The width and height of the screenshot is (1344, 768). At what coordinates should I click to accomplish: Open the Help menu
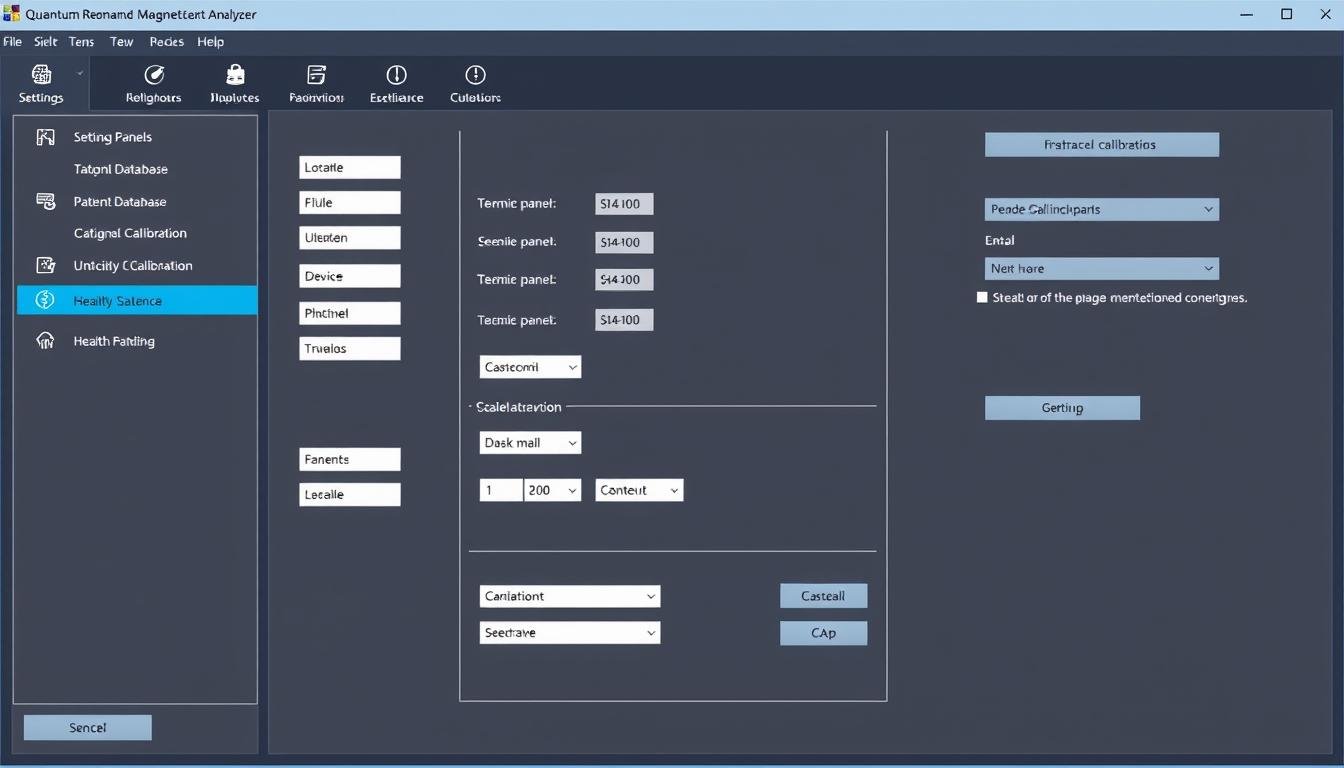click(x=210, y=42)
